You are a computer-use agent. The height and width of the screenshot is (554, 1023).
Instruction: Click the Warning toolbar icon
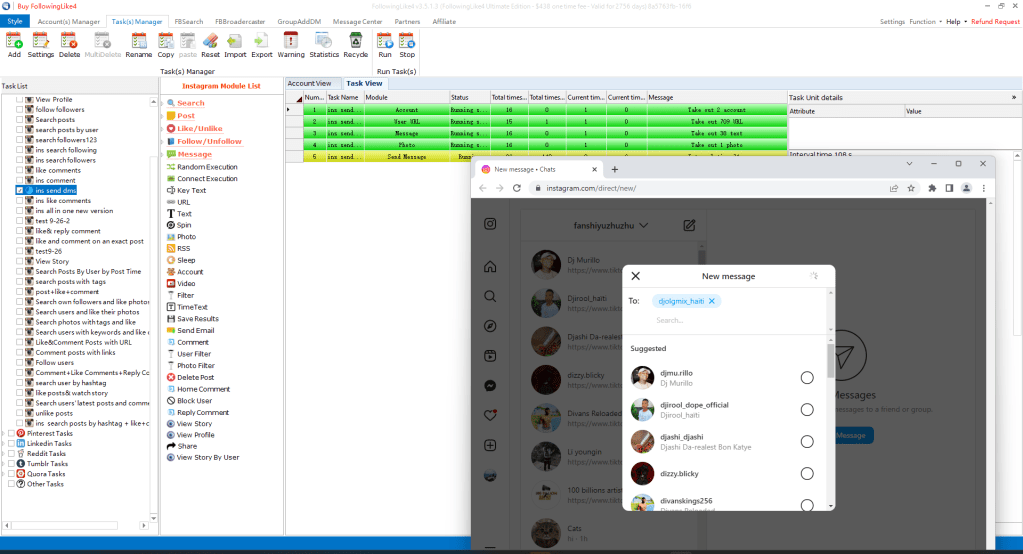click(x=291, y=44)
